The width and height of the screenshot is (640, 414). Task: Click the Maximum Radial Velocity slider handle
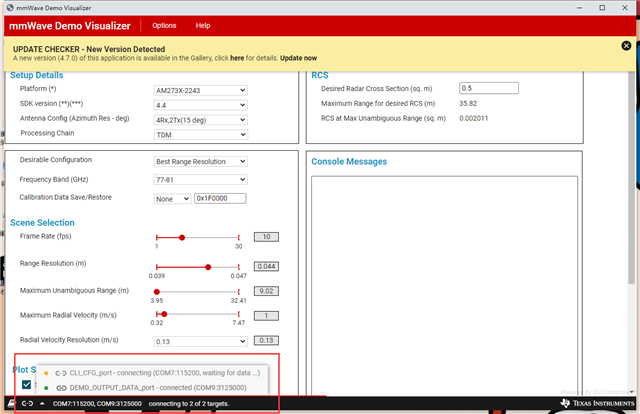tap(164, 314)
